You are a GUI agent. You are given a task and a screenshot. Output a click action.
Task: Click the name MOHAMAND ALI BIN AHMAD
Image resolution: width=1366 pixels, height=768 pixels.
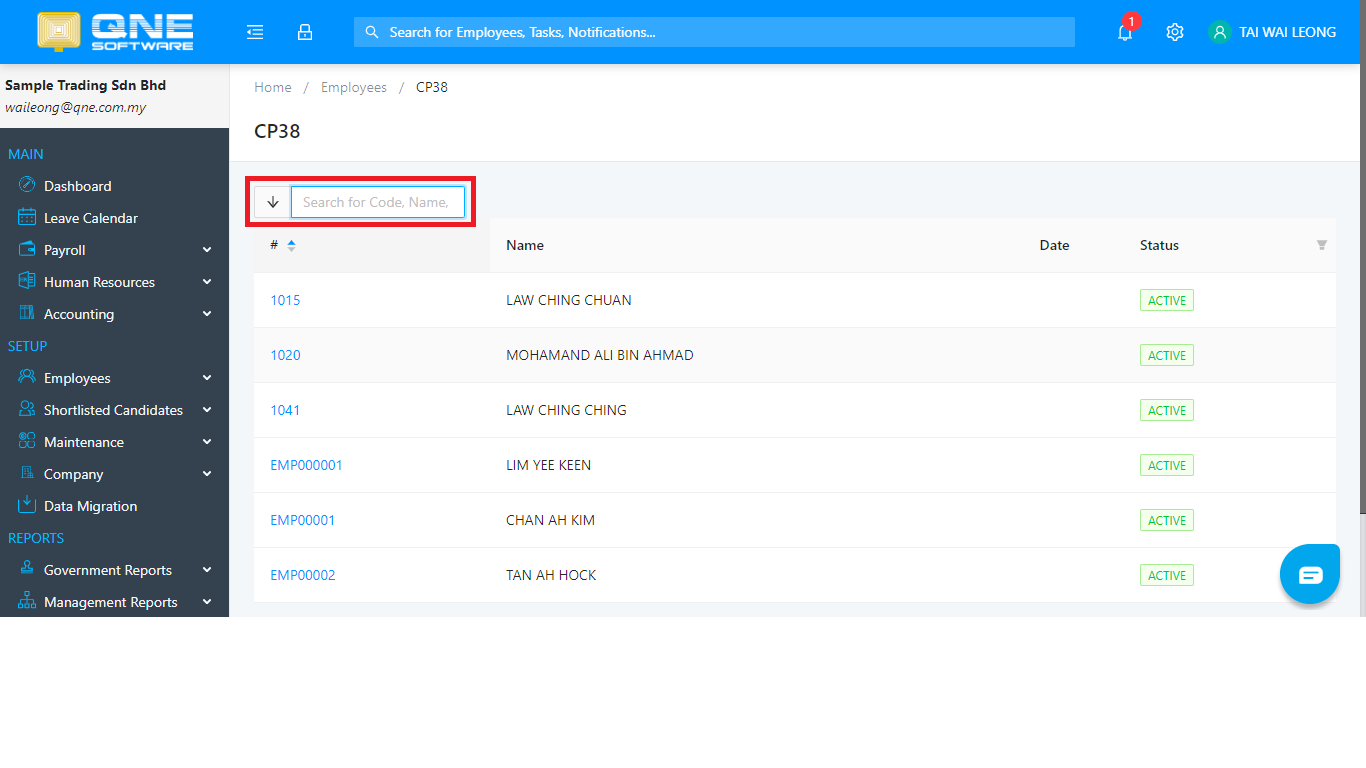[x=600, y=355]
